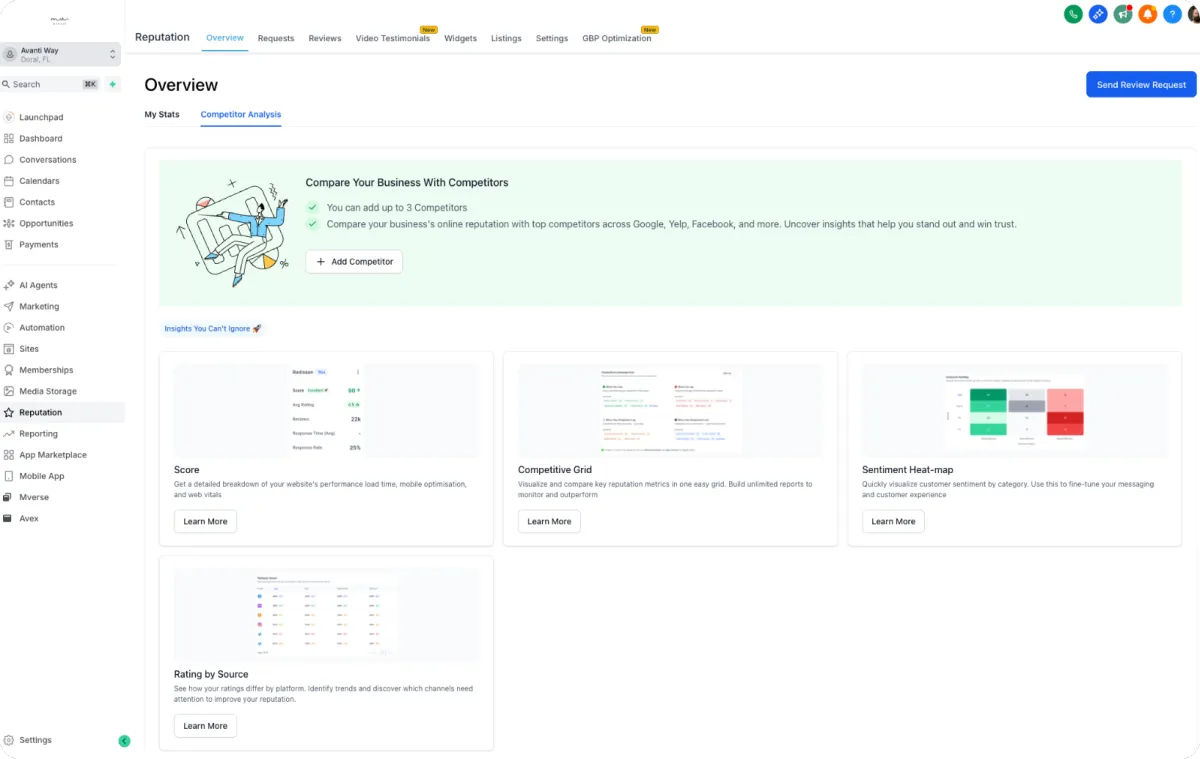Open the Avanti Way account switcher

tap(61, 54)
